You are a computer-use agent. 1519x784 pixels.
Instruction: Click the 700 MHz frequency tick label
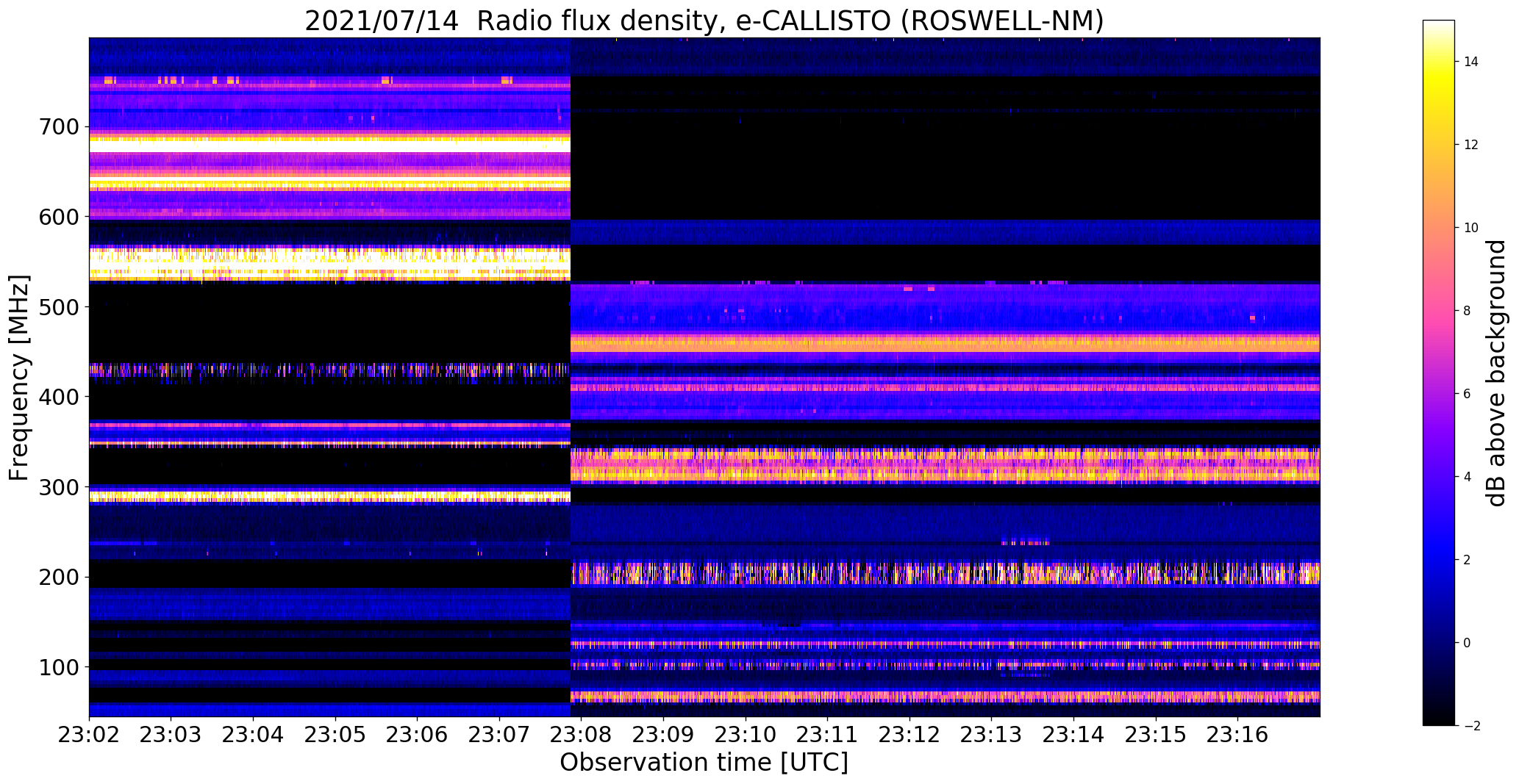coord(58,127)
